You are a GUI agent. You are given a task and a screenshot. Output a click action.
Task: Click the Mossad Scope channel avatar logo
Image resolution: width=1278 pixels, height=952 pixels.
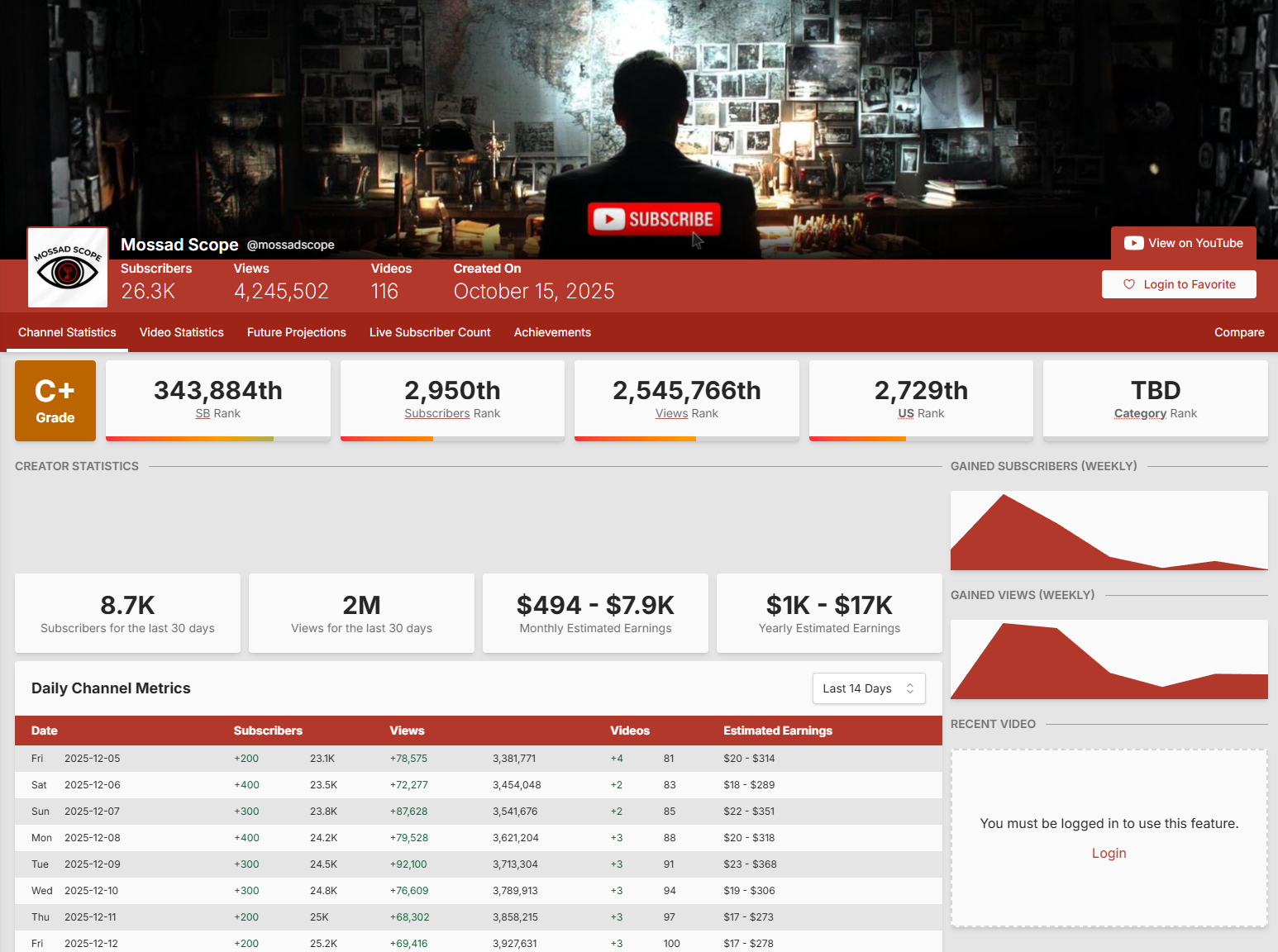(x=68, y=268)
